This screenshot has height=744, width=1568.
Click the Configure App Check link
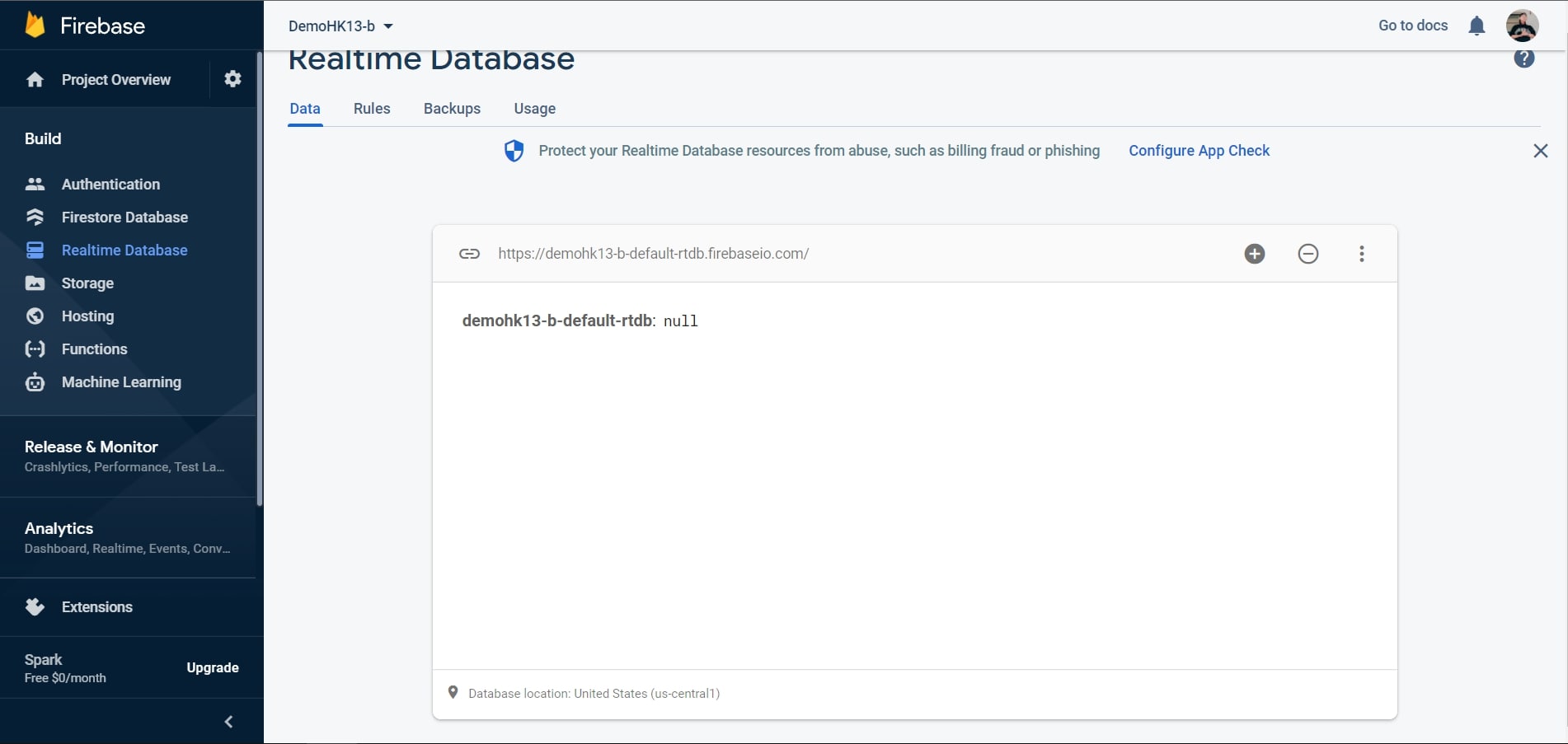click(1199, 150)
